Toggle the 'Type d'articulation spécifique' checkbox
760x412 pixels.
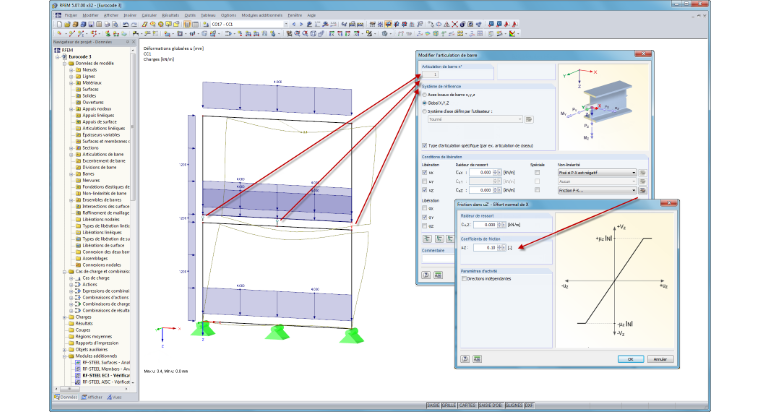coord(425,145)
